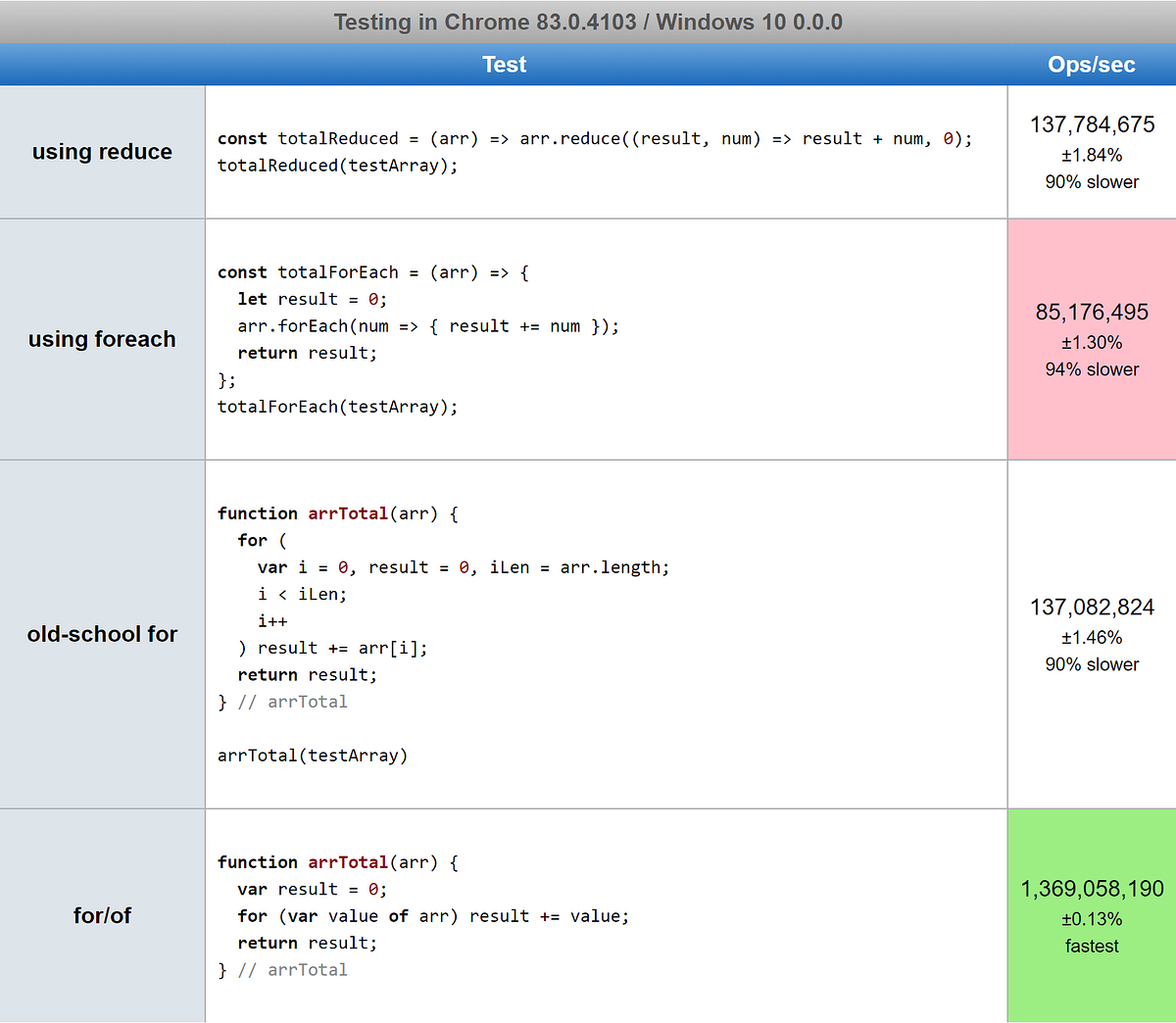Click the '90% slower' label under reduce result

pos(1092,181)
